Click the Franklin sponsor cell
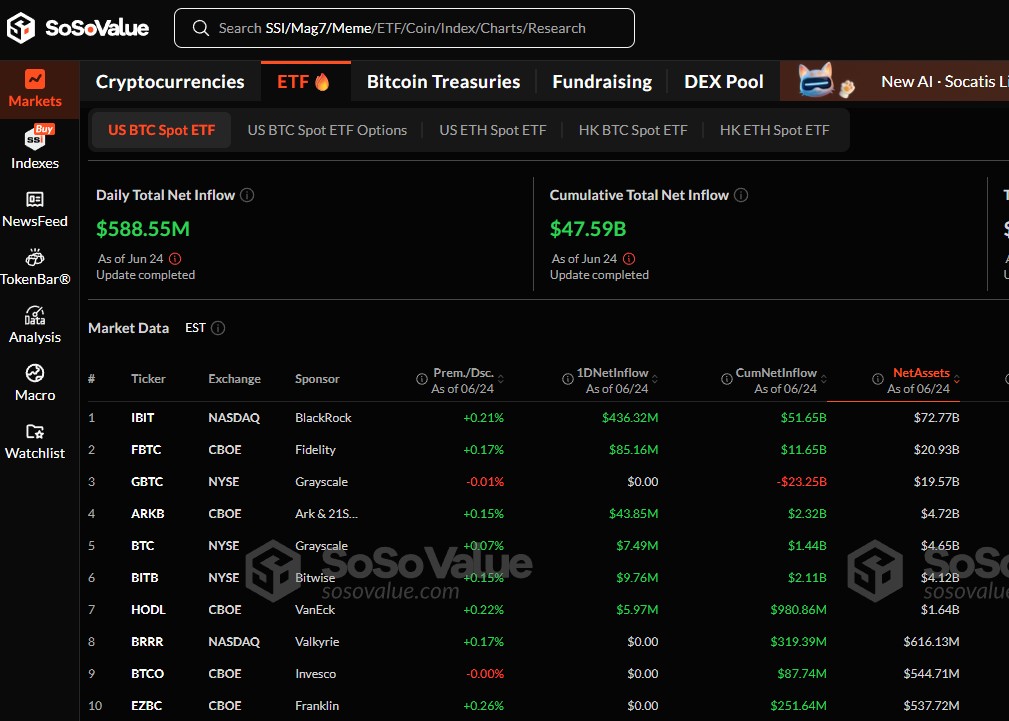The height and width of the screenshot is (721, 1009). [x=317, y=706]
